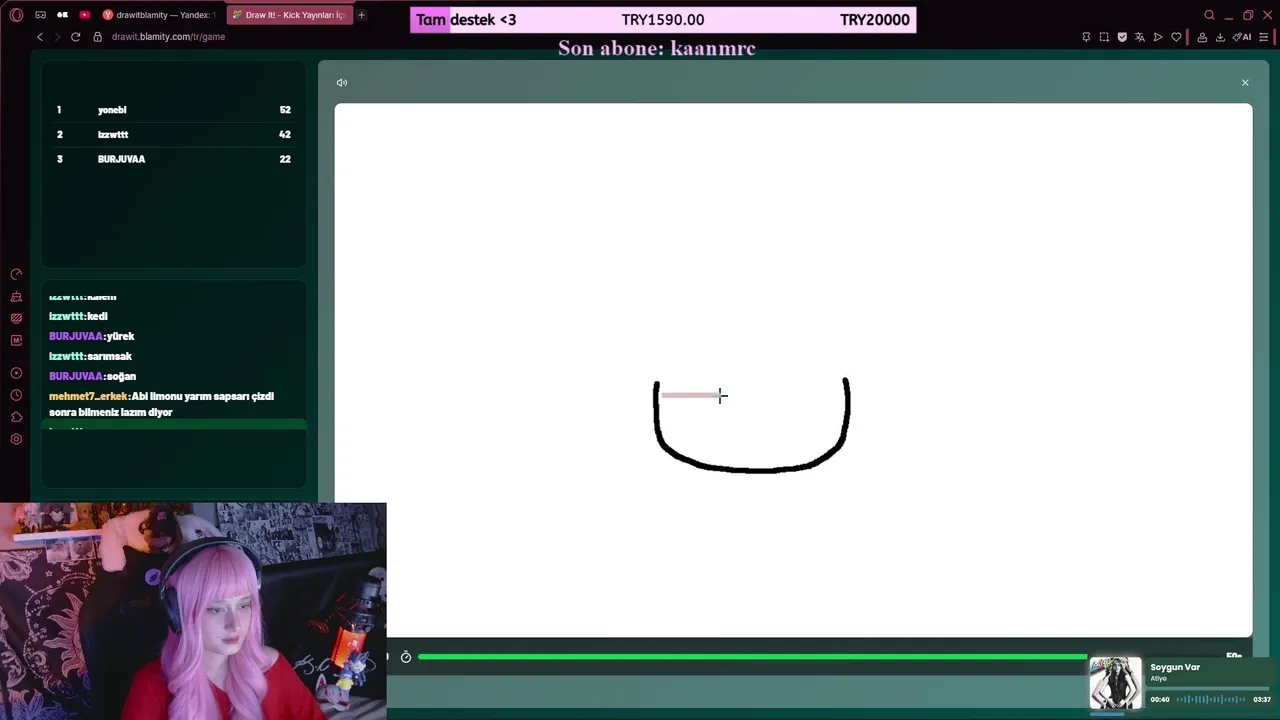
Task: Click chat message BURJUVAA: soğan
Action: tap(92, 376)
